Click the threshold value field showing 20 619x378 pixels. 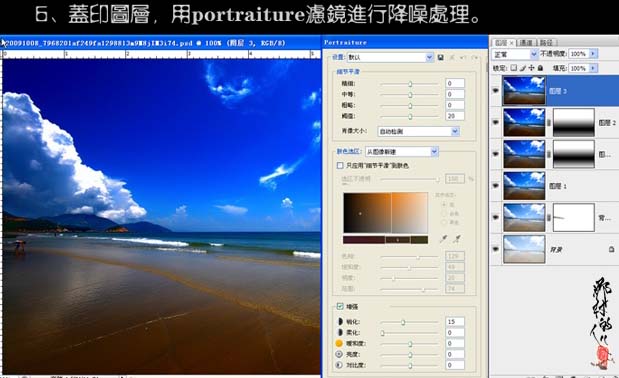point(455,116)
